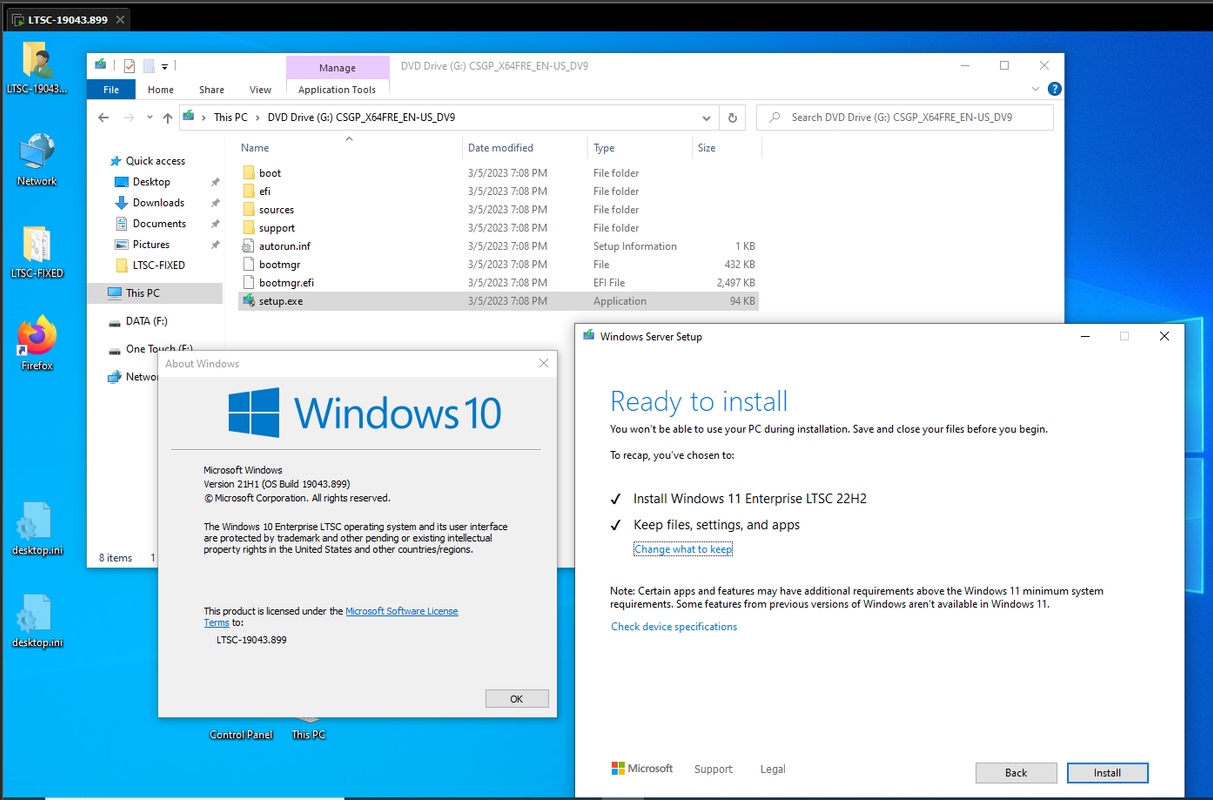Select the efi folder

coord(264,191)
